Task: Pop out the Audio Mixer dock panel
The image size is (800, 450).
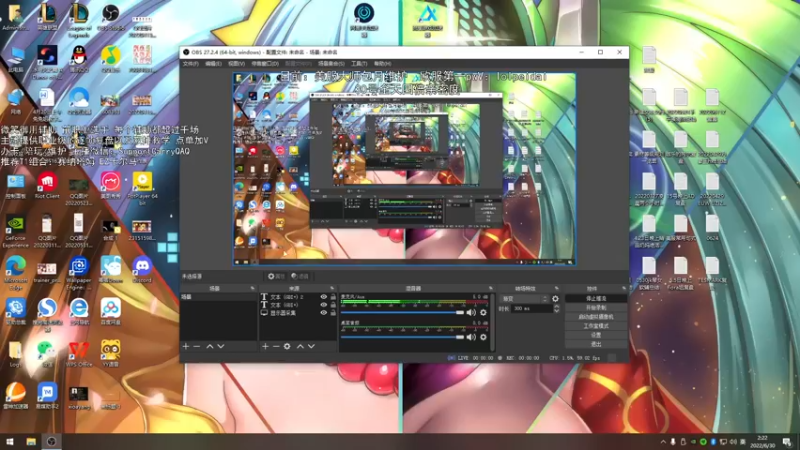Action: click(491, 289)
